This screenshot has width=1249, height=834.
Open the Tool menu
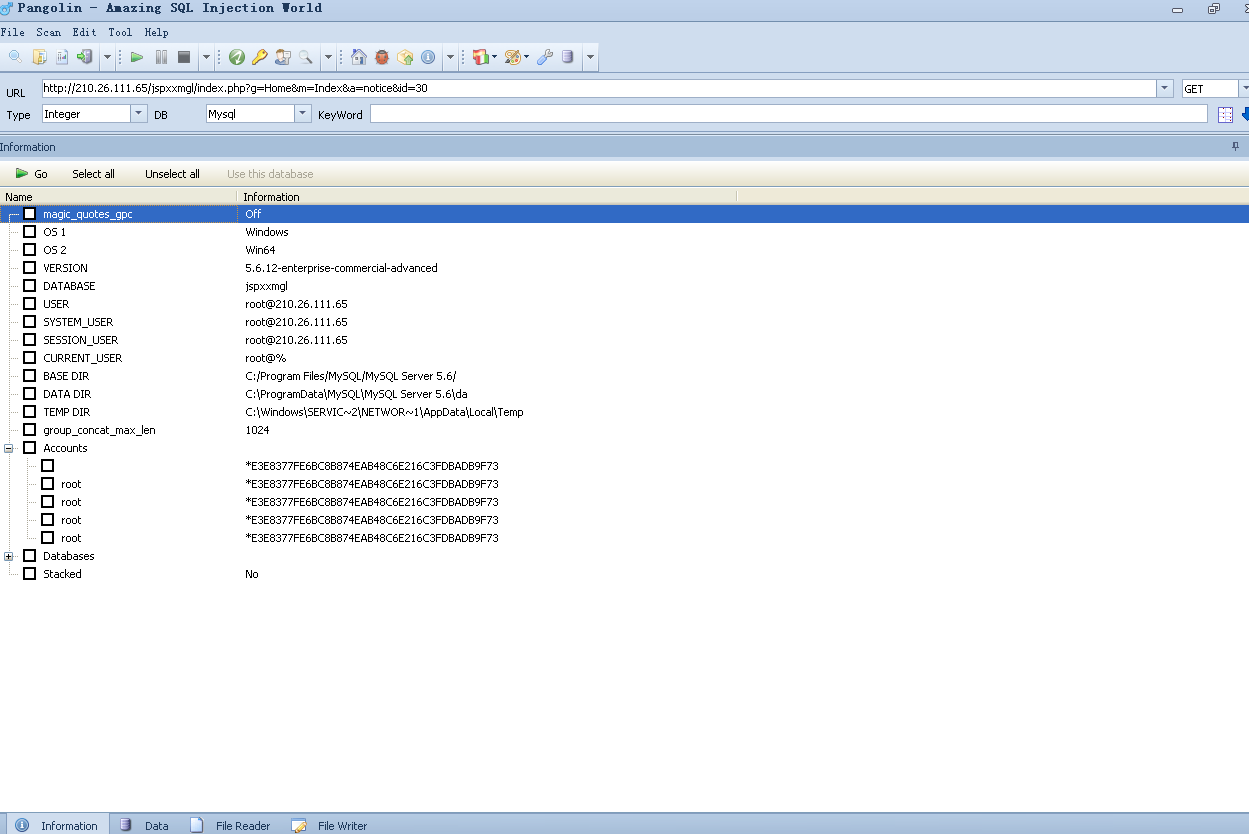[120, 32]
